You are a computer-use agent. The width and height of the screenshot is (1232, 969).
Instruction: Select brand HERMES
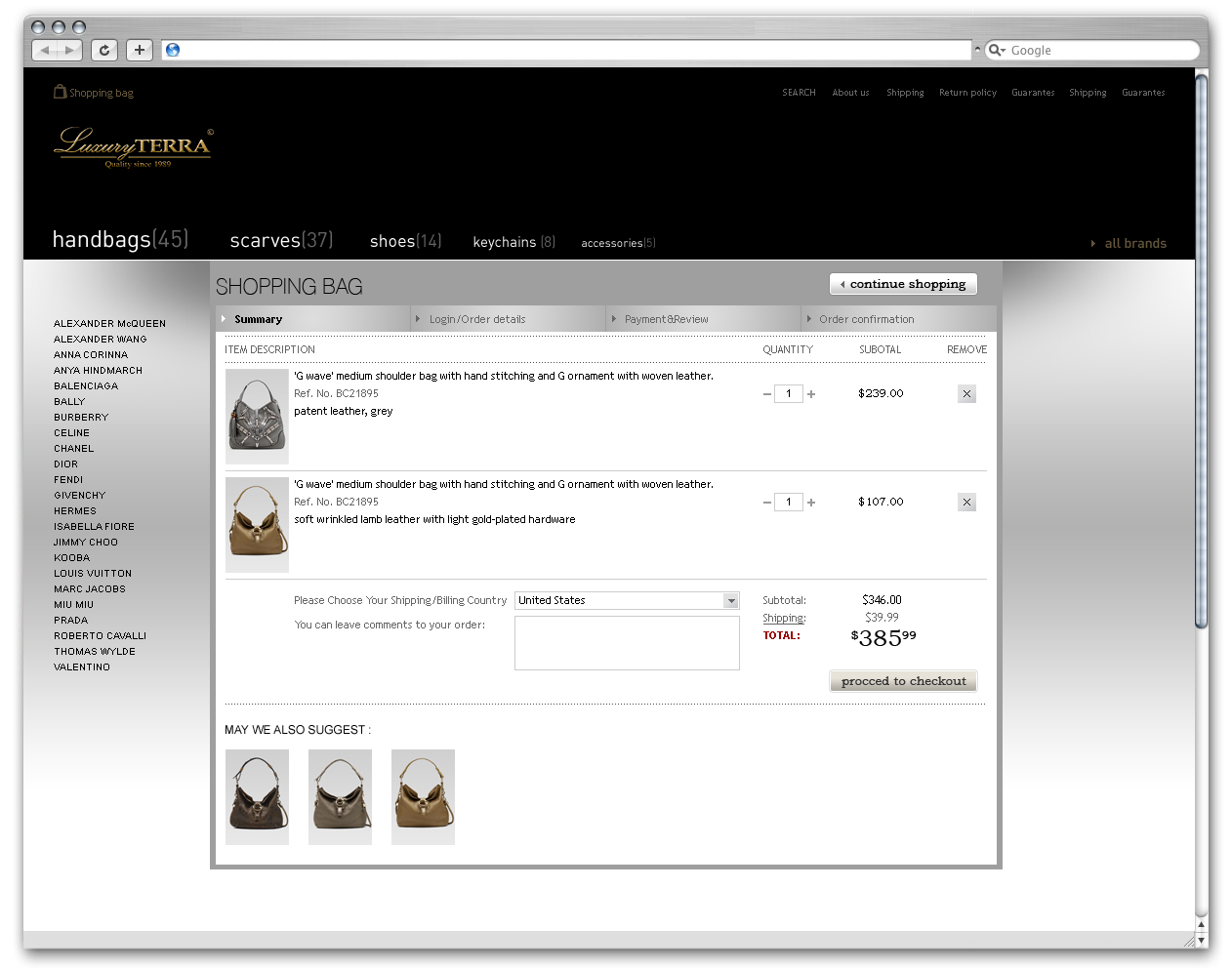coord(74,511)
